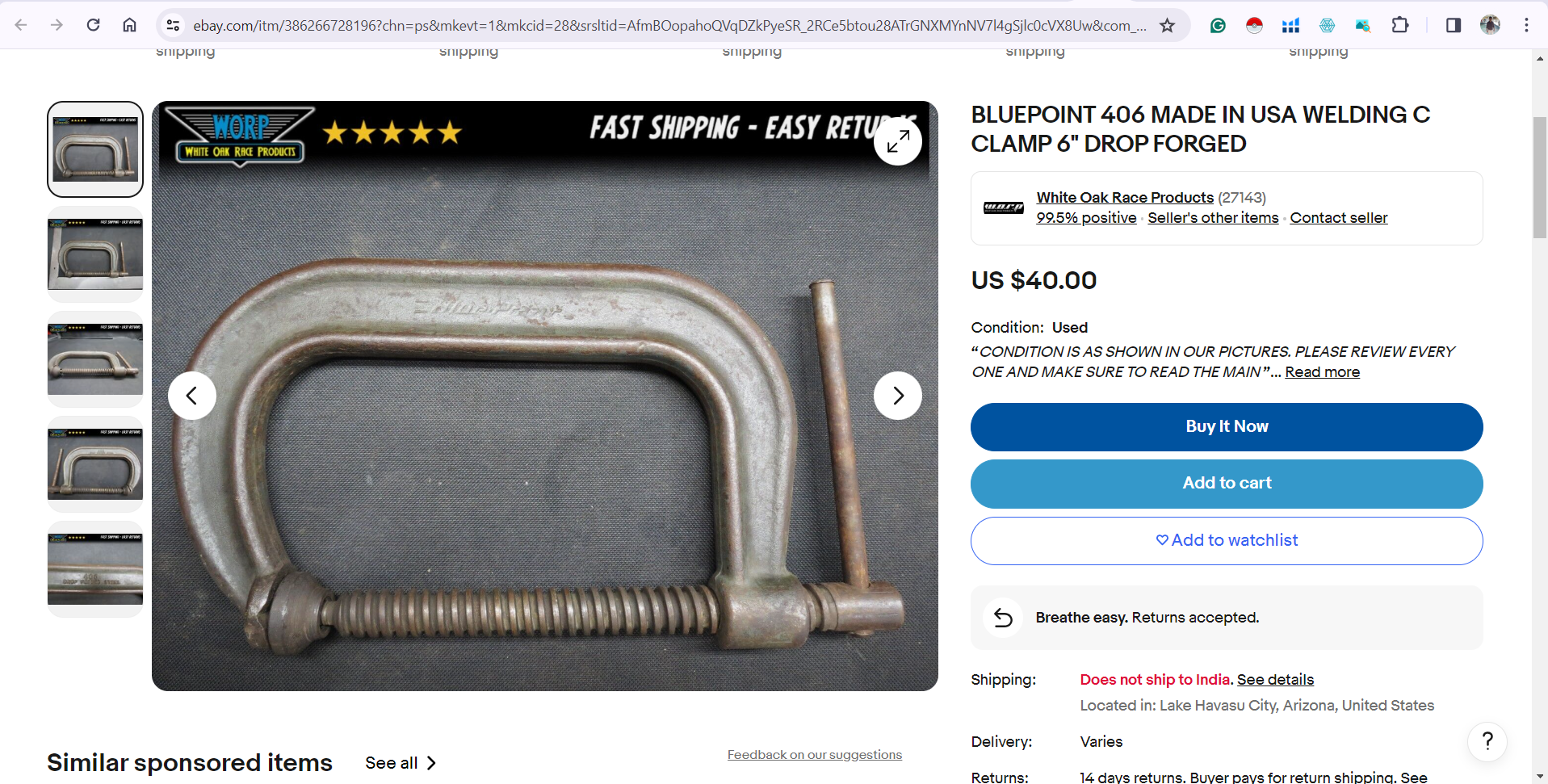Add item to watchlist
The height and width of the screenshot is (784, 1548).
[x=1227, y=541]
